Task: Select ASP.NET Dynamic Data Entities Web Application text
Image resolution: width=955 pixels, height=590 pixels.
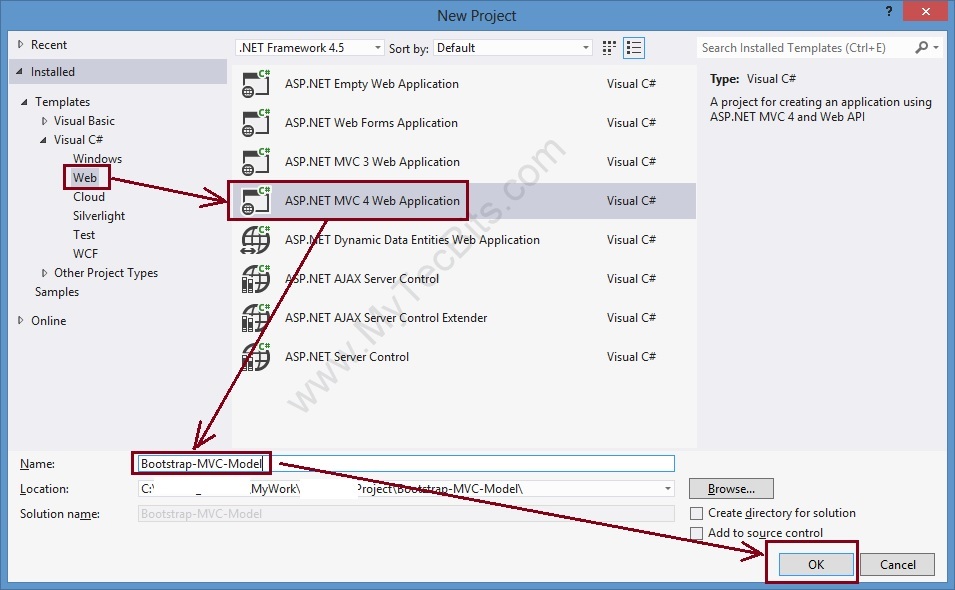Action: 412,239
